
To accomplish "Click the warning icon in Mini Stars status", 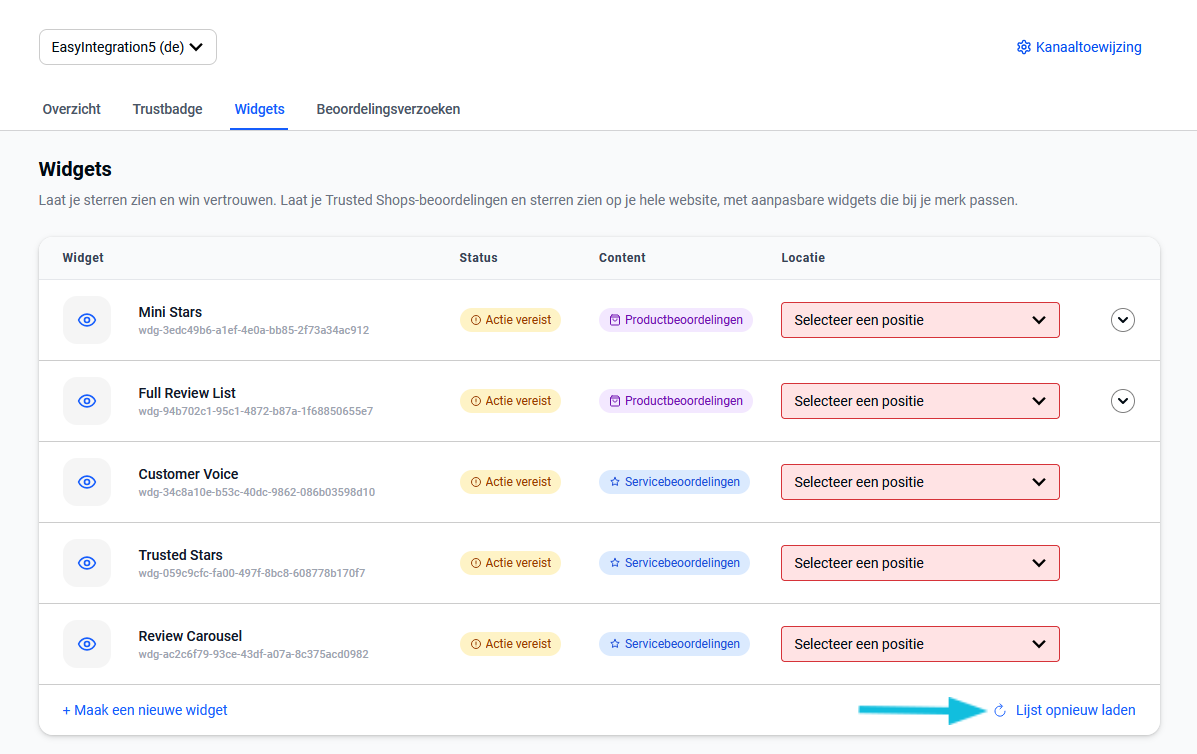I will pyautogui.click(x=476, y=320).
